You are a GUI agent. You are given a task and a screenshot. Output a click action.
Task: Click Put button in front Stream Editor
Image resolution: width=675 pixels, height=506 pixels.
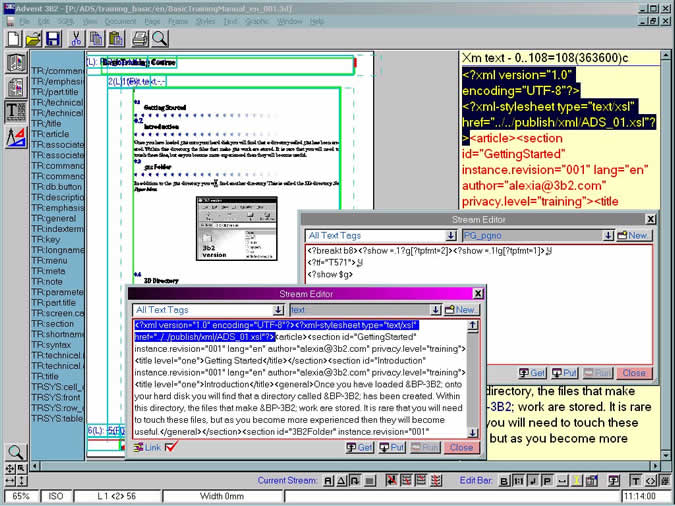point(391,447)
